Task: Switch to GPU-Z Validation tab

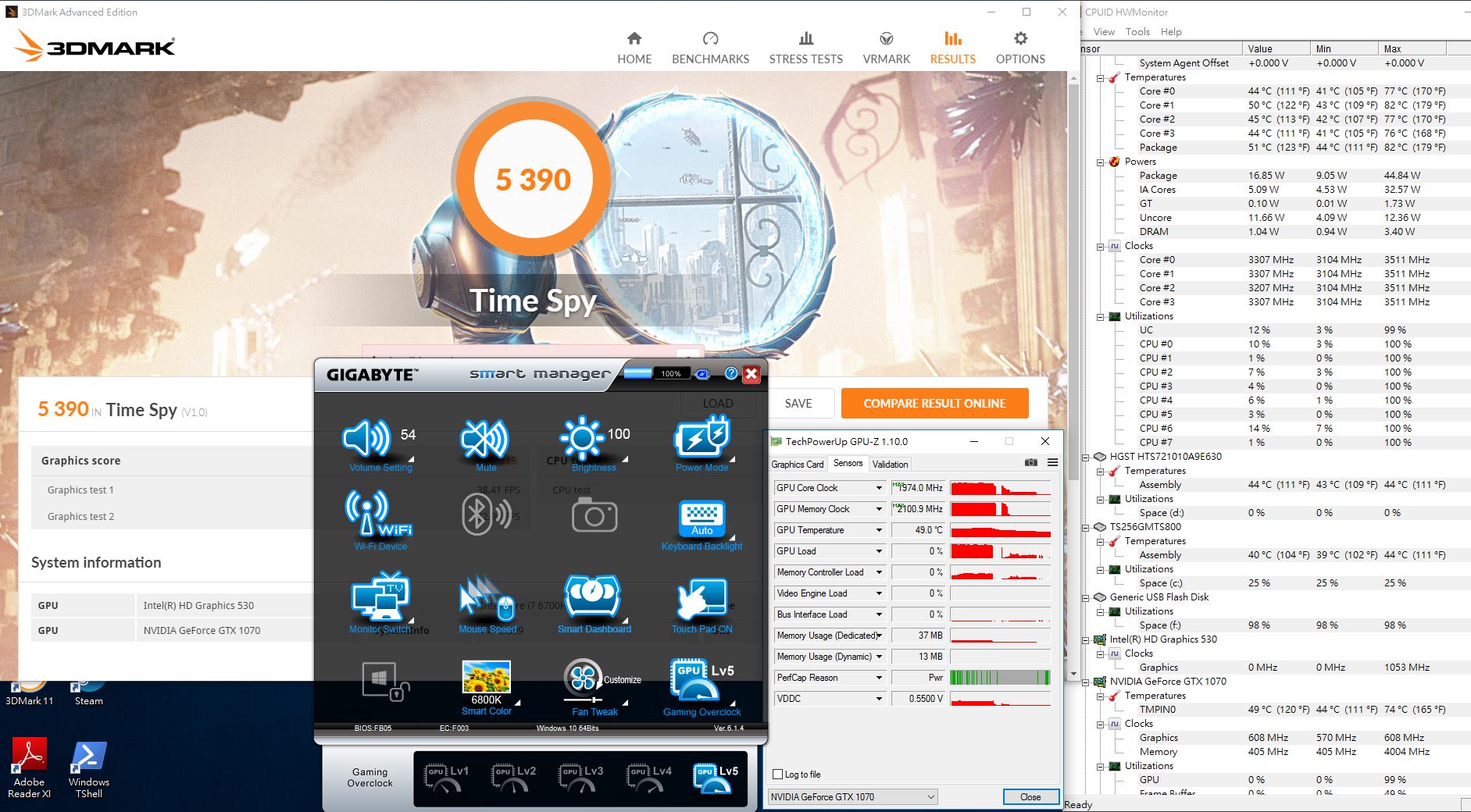Action: (x=890, y=464)
